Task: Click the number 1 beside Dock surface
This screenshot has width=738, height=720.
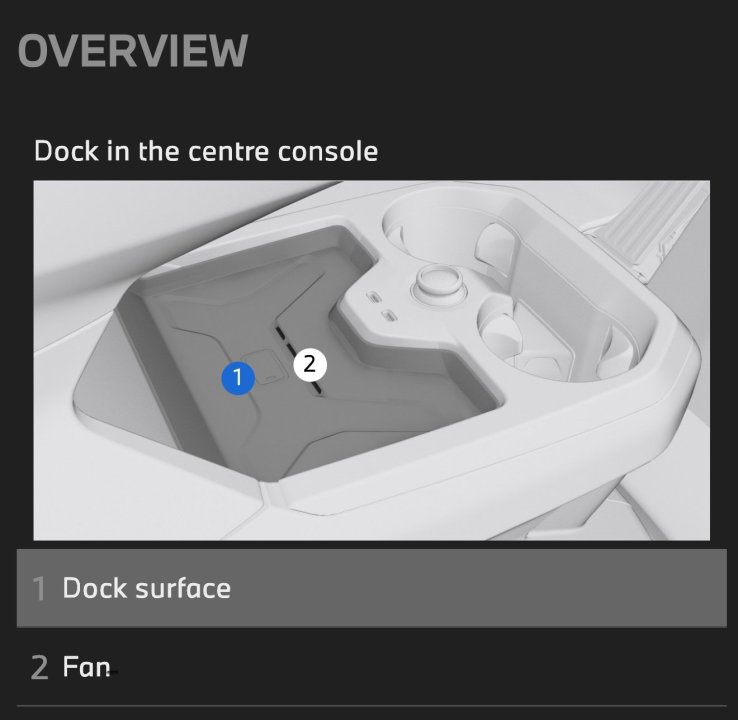Action: [x=39, y=589]
